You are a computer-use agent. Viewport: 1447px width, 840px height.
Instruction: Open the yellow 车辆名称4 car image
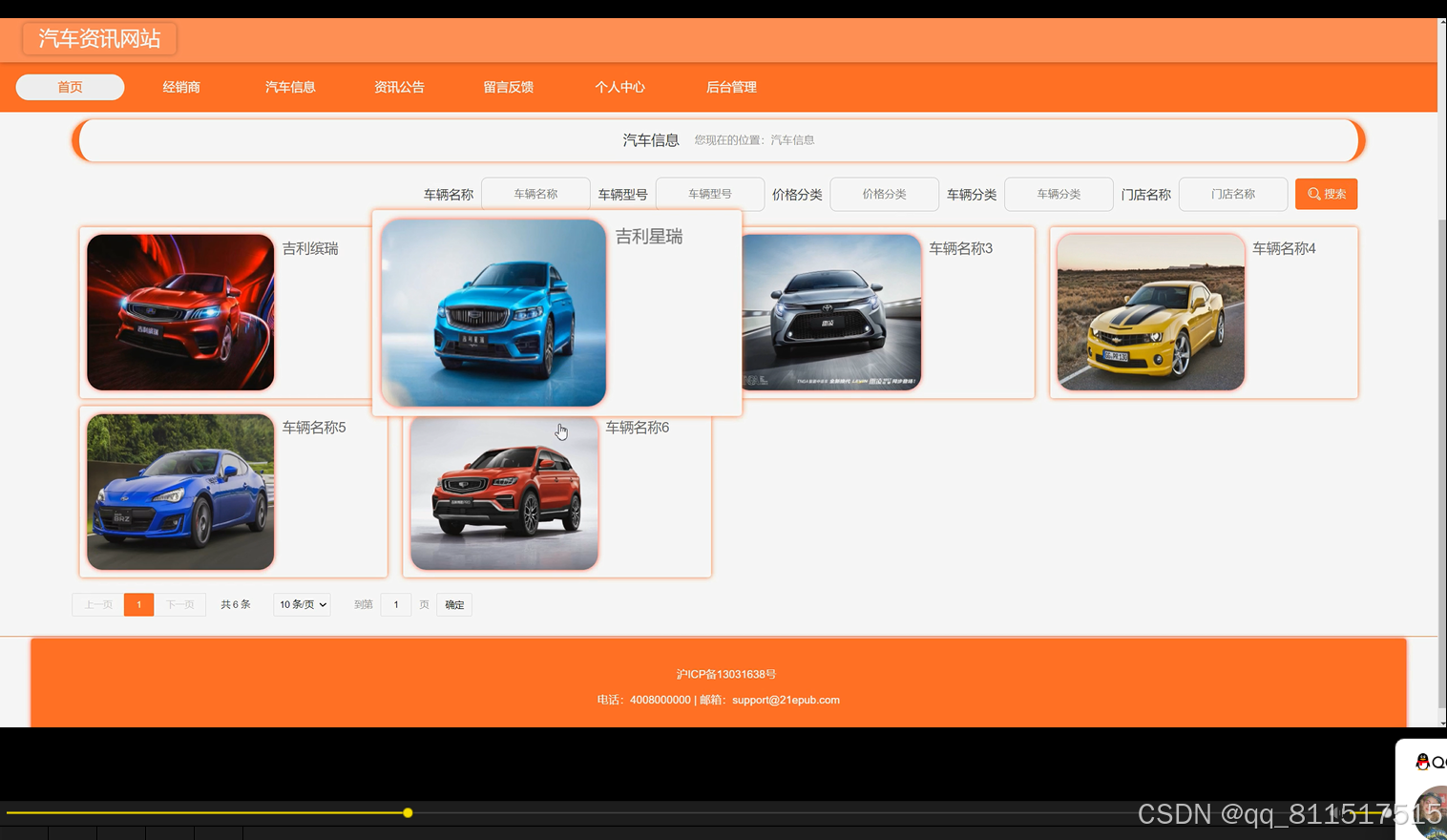click(x=1150, y=312)
